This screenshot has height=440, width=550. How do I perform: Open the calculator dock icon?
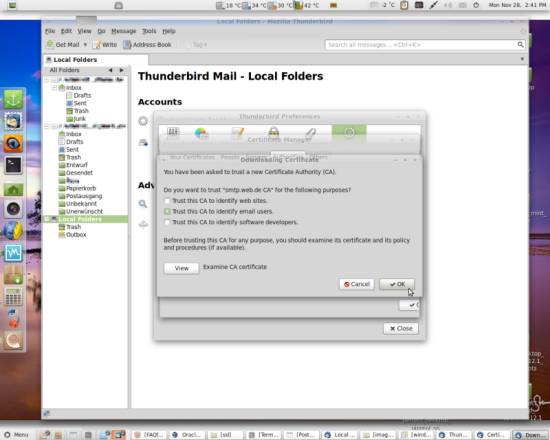coord(13,297)
